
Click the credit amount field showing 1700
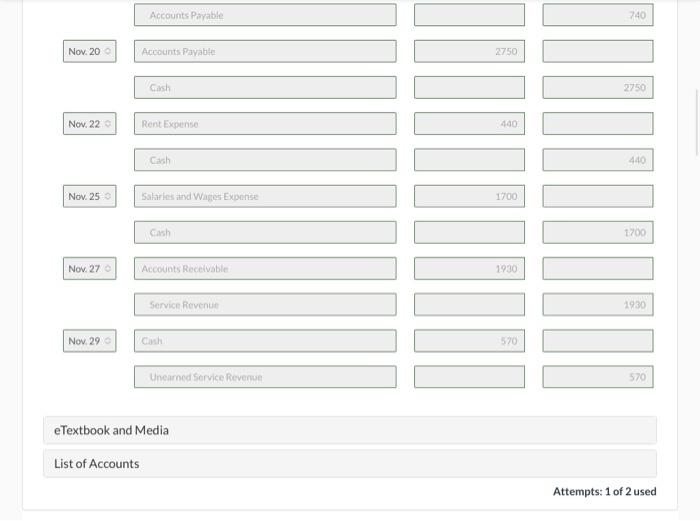point(598,233)
